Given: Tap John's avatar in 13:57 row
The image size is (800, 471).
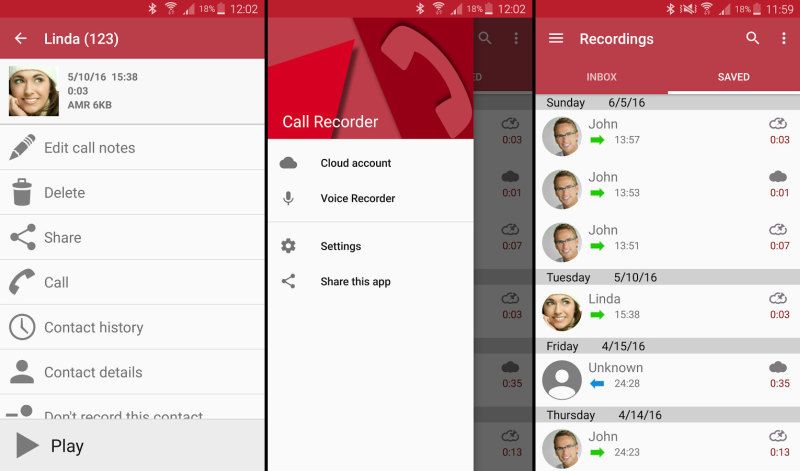Looking at the screenshot, I should point(562,136).
